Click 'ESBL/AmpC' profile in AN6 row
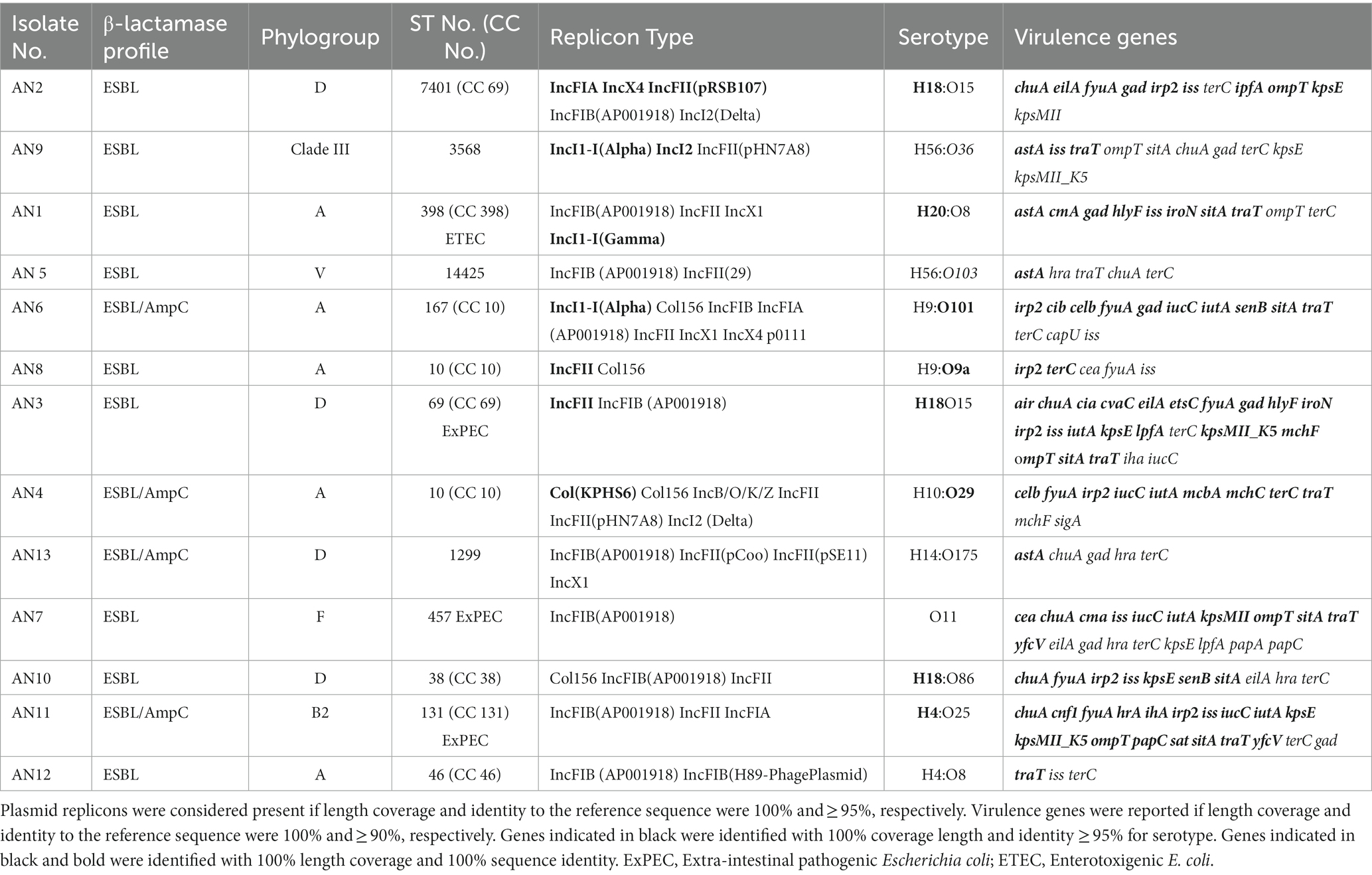This screenshot has height=875, width=1372. coord(145,307)
